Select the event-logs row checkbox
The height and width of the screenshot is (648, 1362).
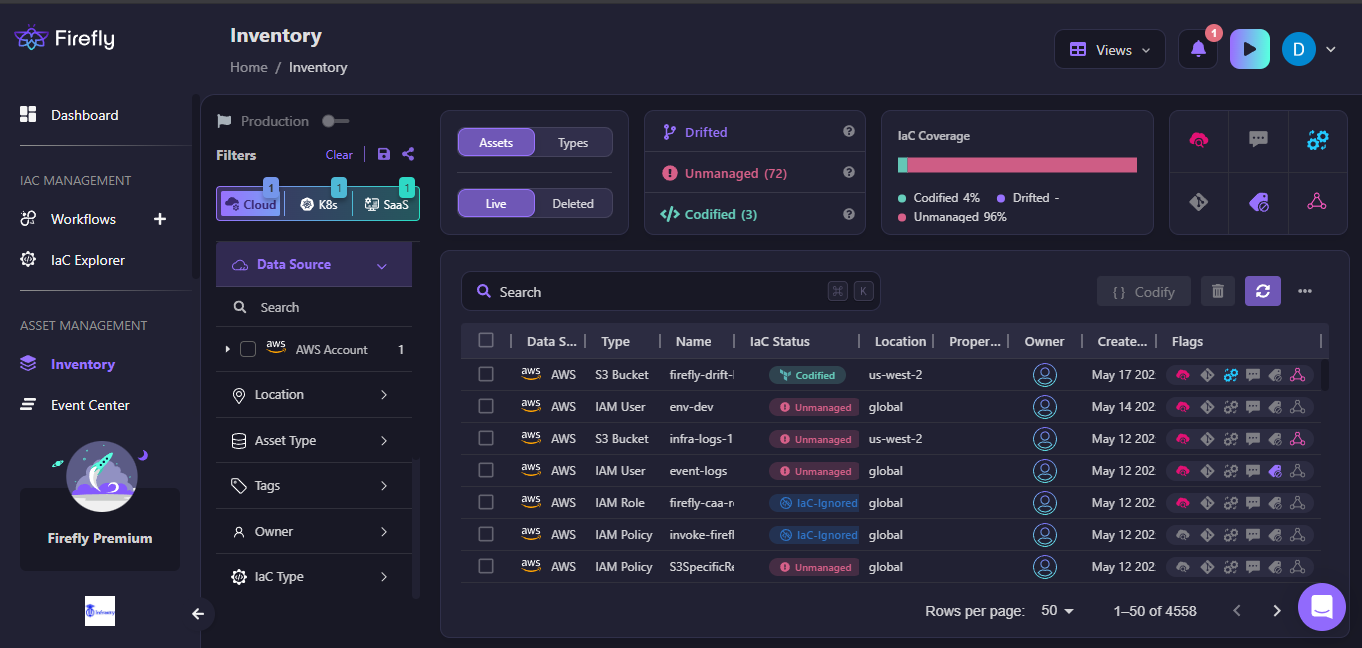tap(486, 470)
